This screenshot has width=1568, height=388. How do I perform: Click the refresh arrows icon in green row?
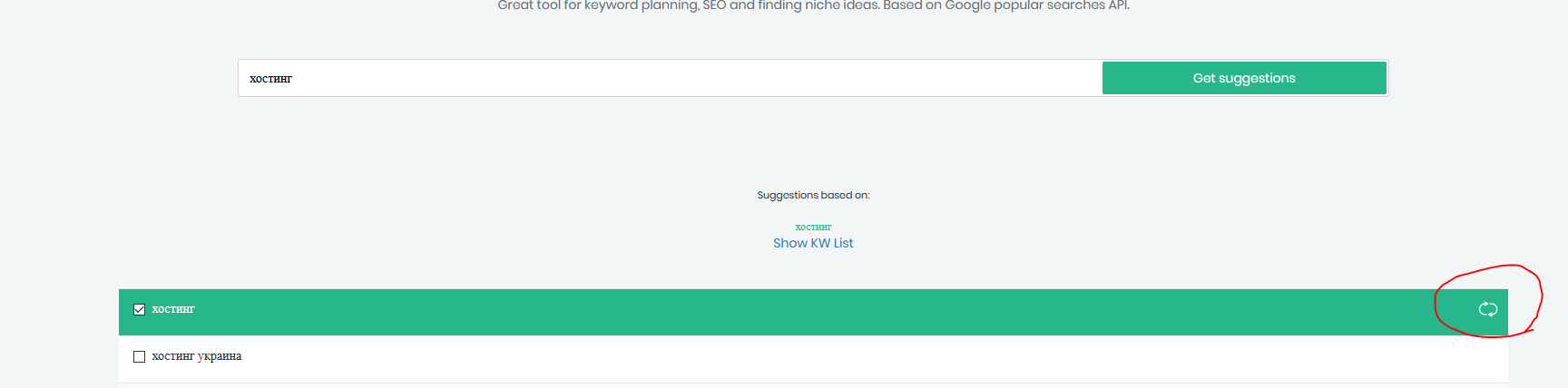[x=1487, y=309]
